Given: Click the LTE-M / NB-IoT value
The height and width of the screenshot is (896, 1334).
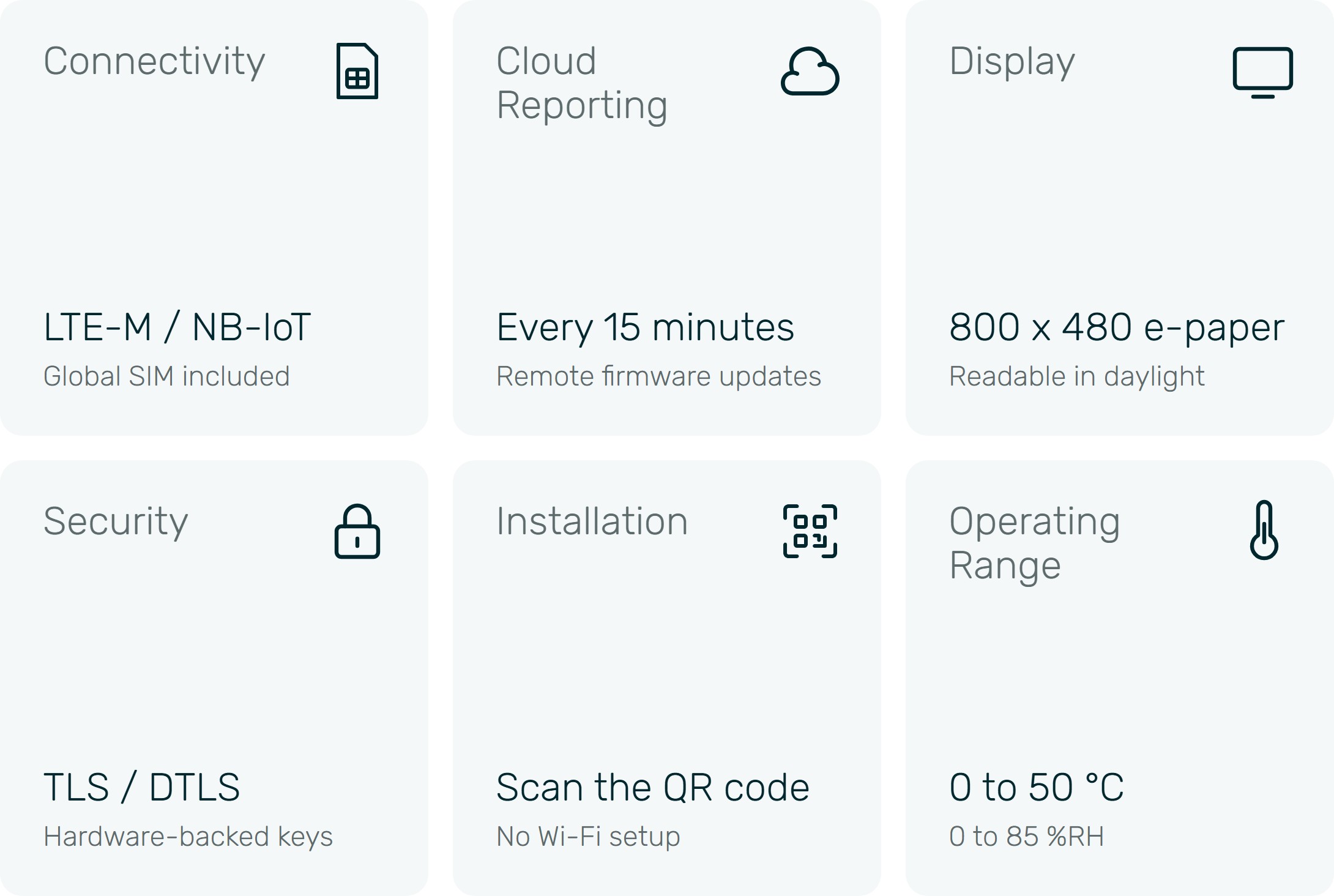Looking at the screenshot, I should pos(177,327).
